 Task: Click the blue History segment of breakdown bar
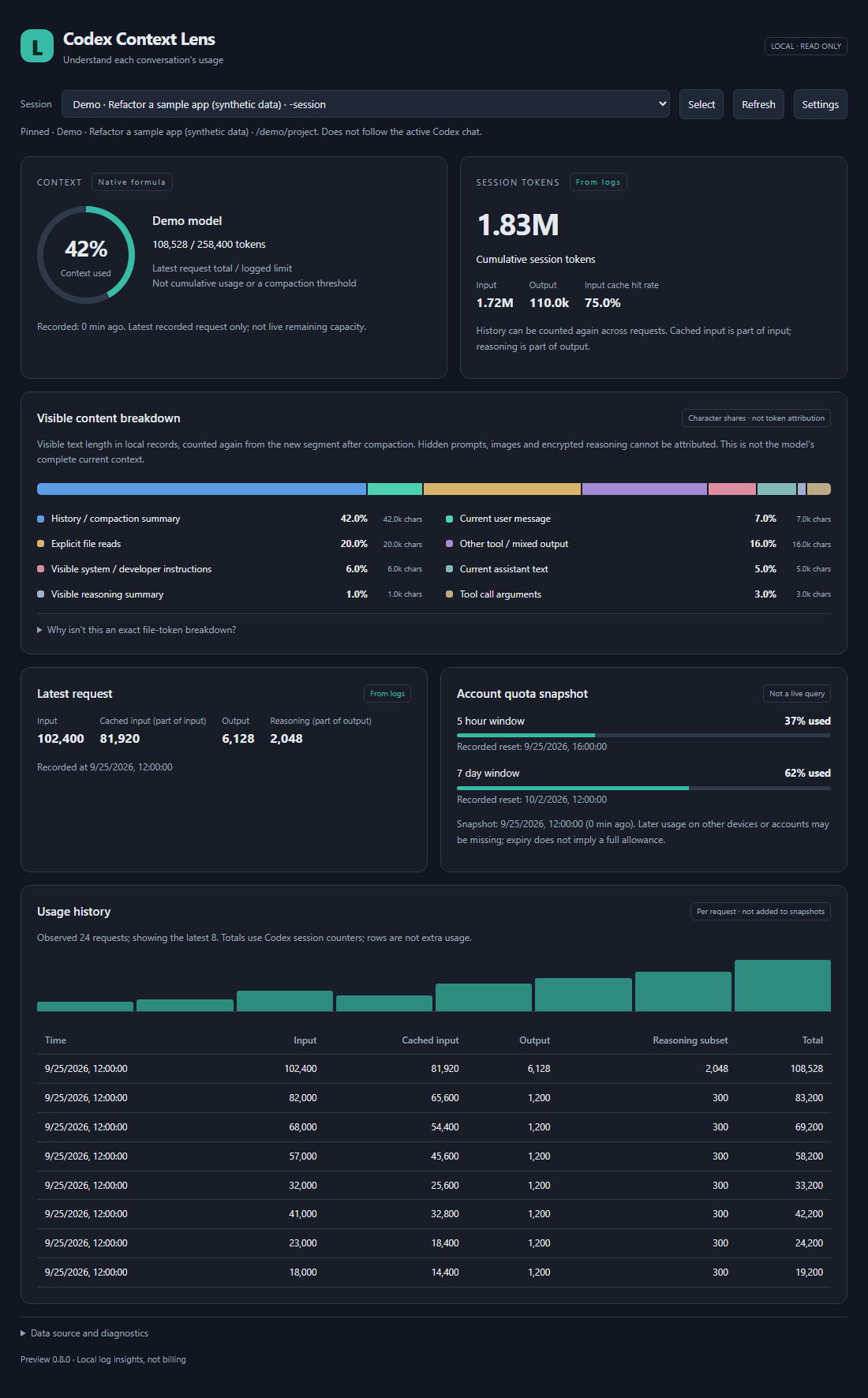click(x=201, y=489)
